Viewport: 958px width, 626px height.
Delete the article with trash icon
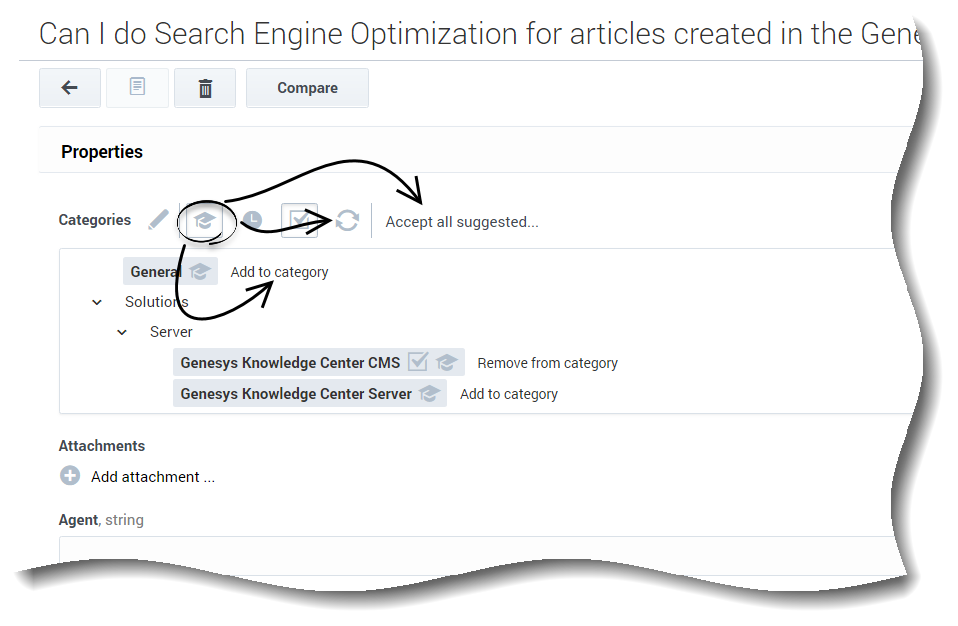205,88
